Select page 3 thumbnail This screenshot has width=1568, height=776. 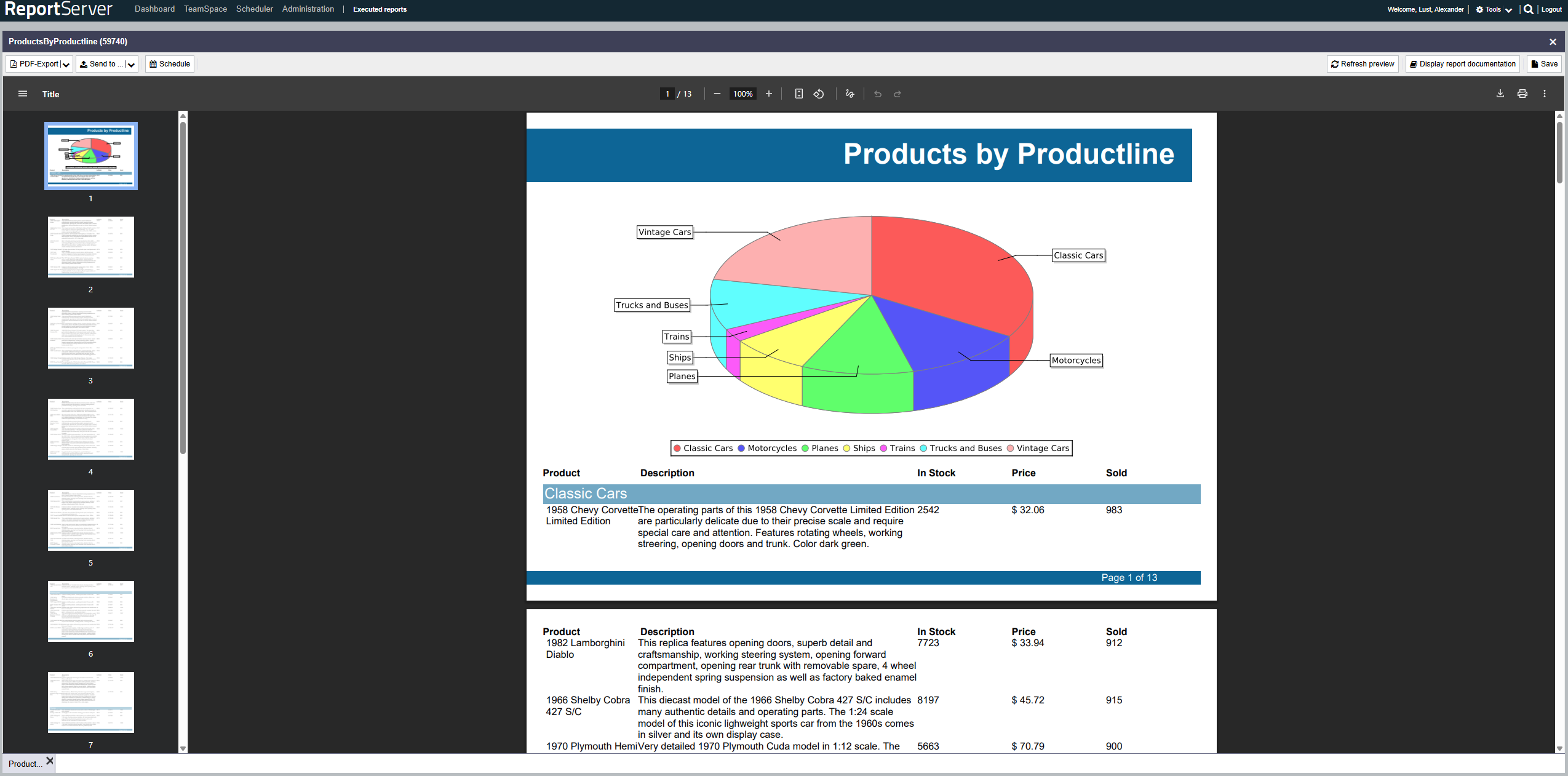(x=91, y=338)
